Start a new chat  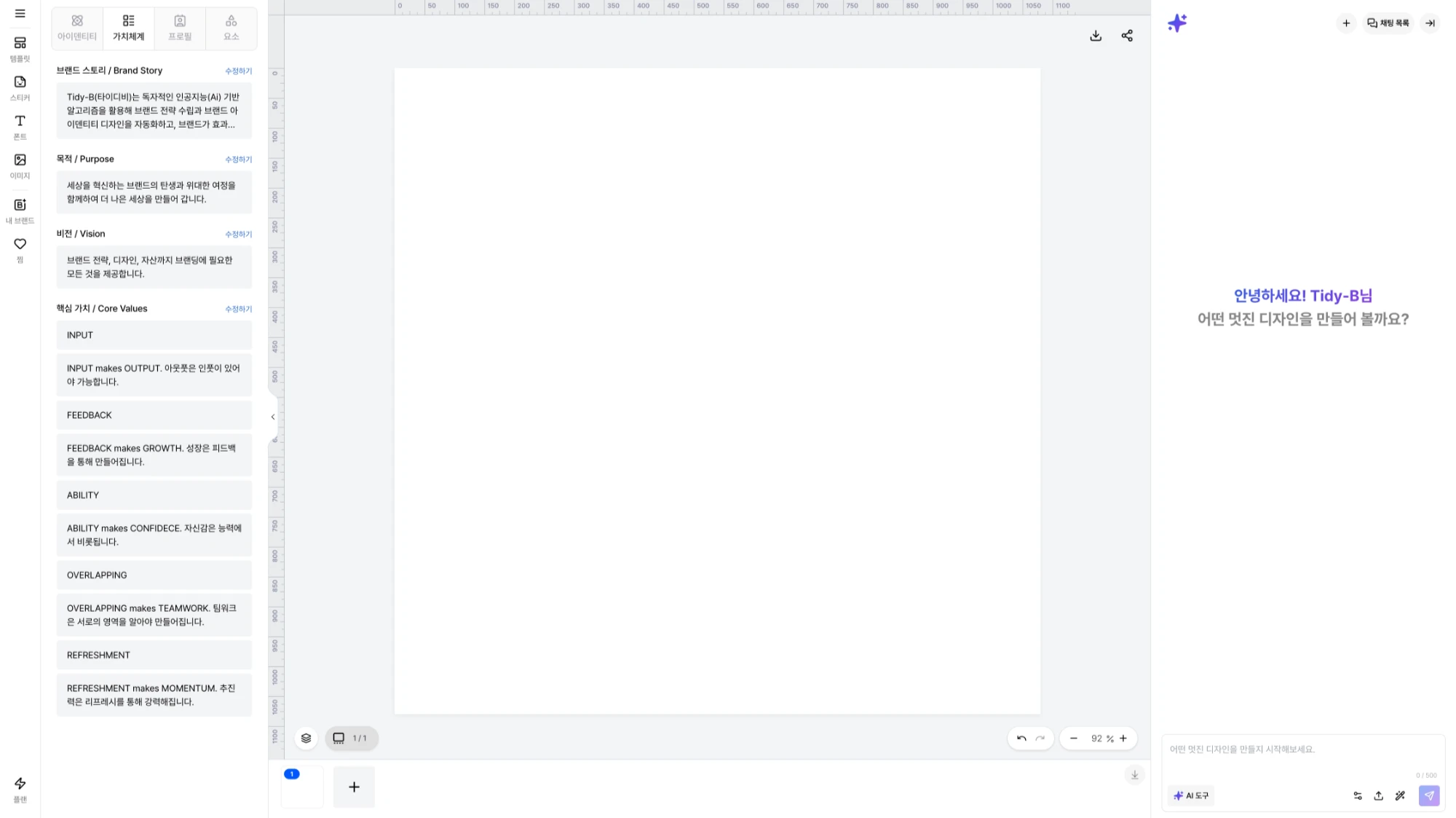pos(1346,23)
